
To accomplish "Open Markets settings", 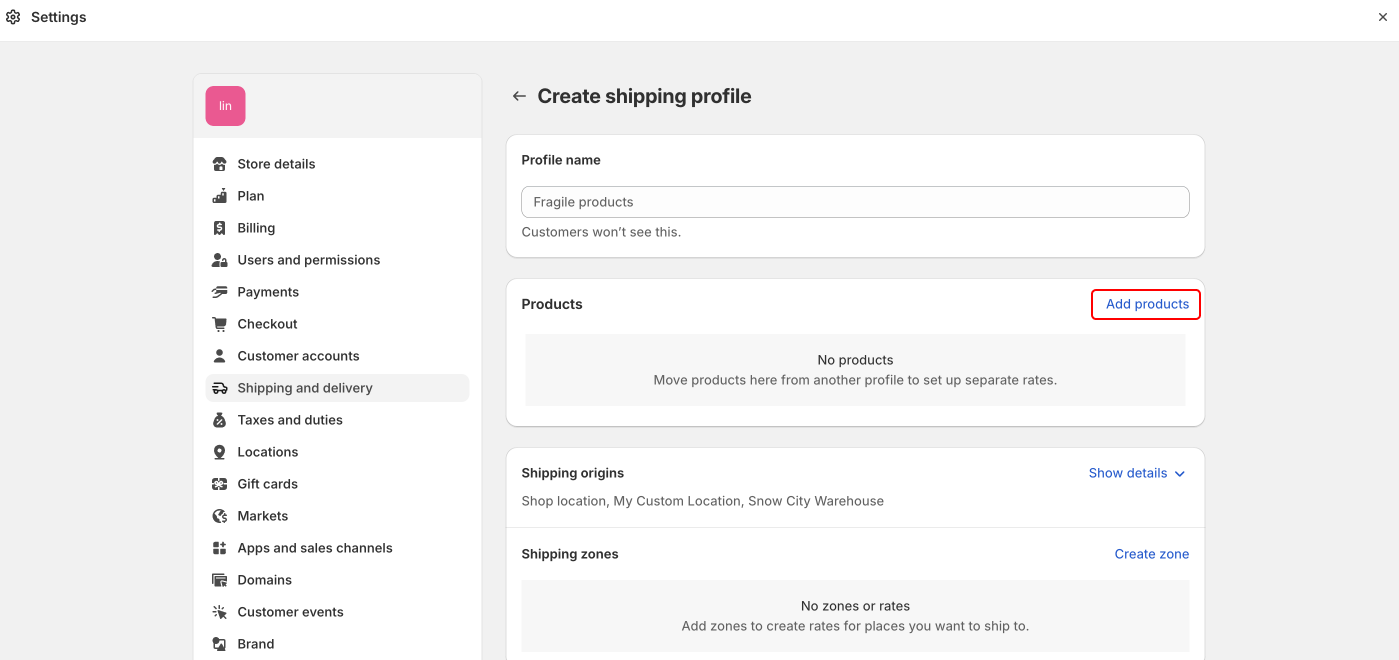I will [337, 516].
